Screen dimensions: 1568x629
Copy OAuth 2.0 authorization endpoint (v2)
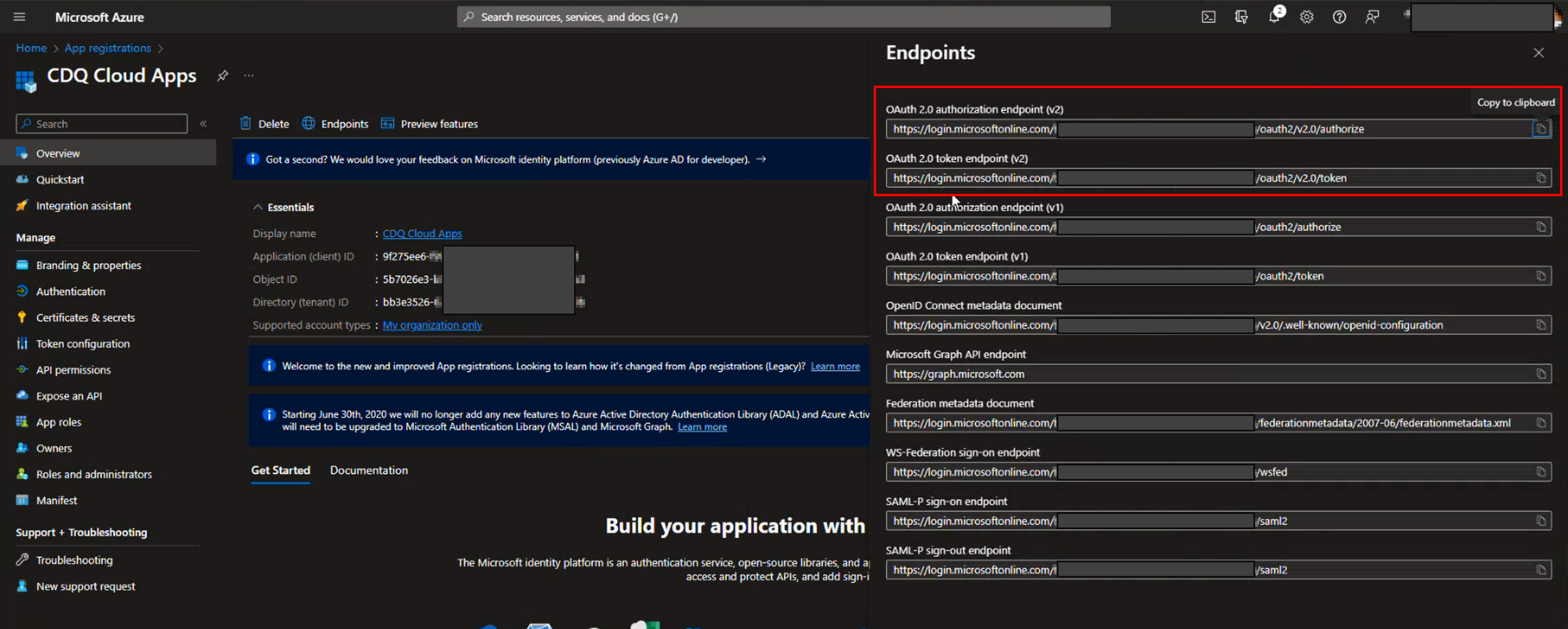pos(1541,129)
